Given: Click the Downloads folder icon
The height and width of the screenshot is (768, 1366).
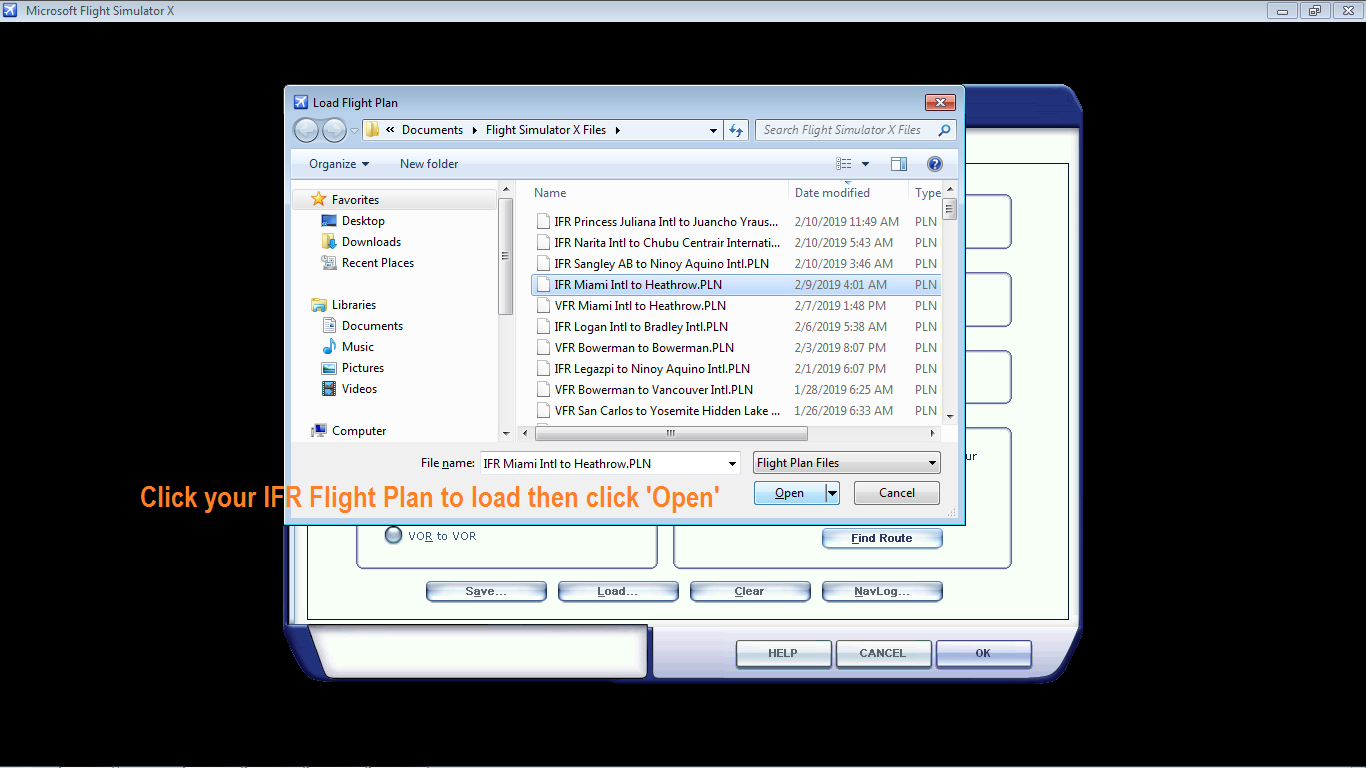Looking at the screenshot, I should click(329, 242).
